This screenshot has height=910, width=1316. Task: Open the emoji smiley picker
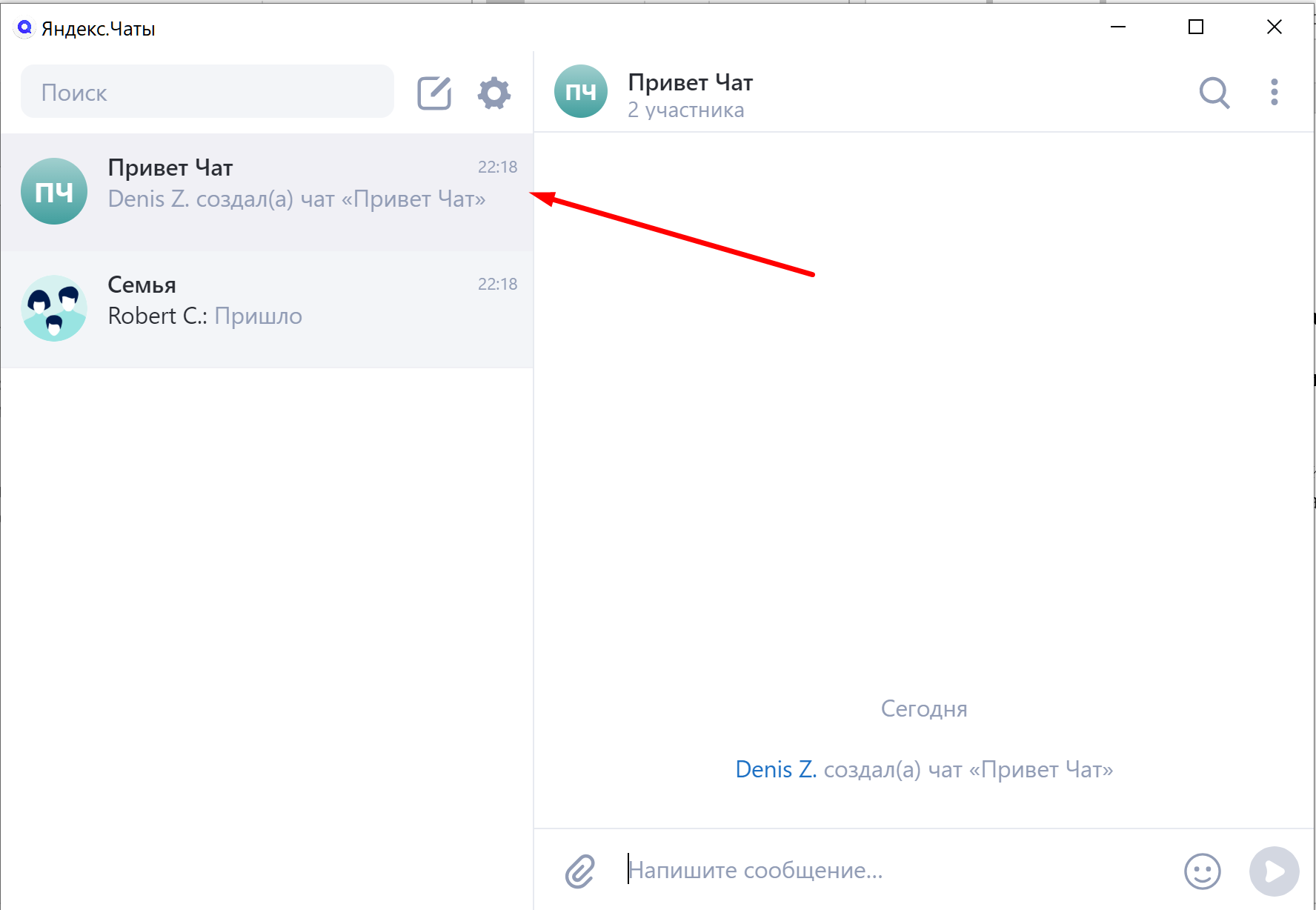point(1202,871)
